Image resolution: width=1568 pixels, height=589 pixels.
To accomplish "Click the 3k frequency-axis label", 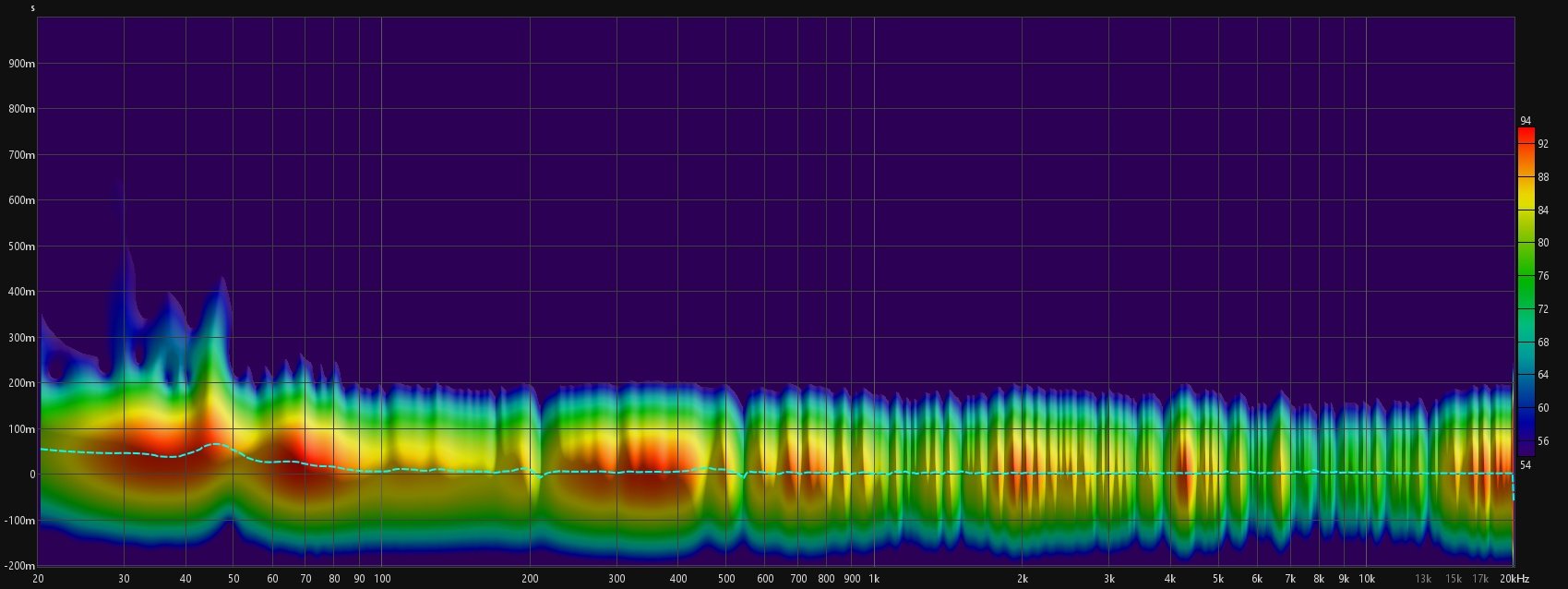I will coord(1109,579).
